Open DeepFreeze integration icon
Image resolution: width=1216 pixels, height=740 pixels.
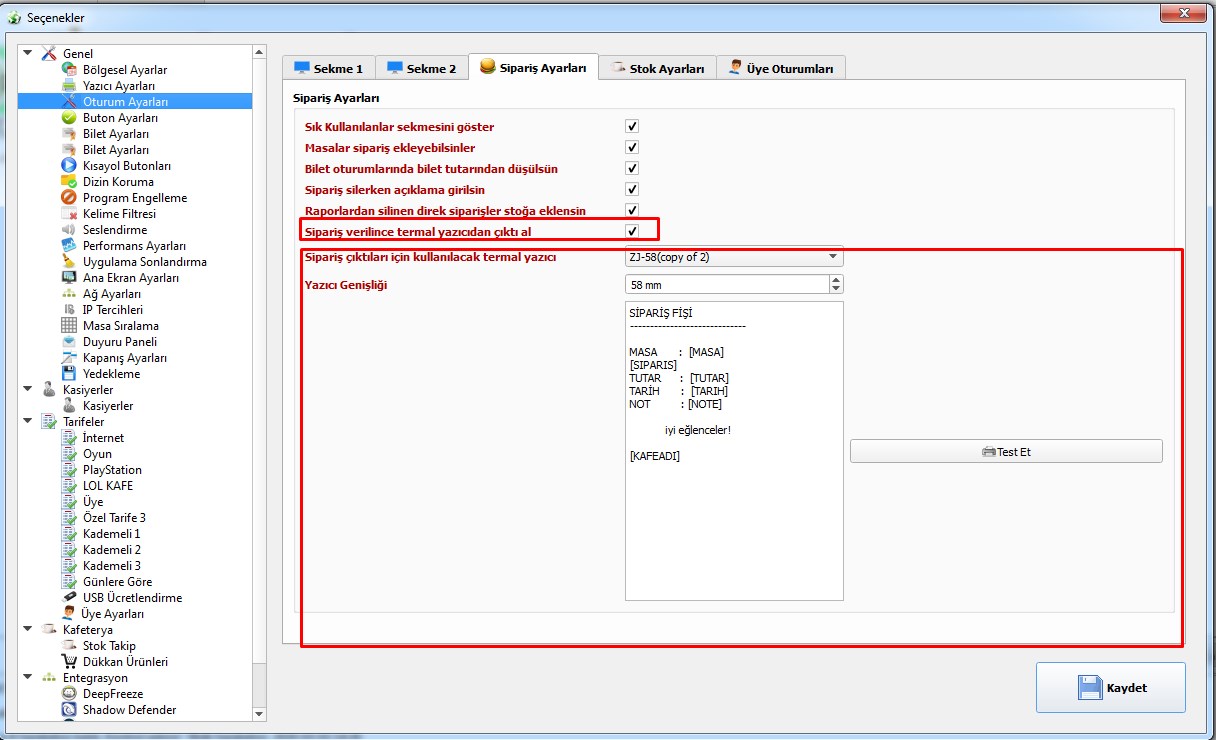click(x=69, y=694)
